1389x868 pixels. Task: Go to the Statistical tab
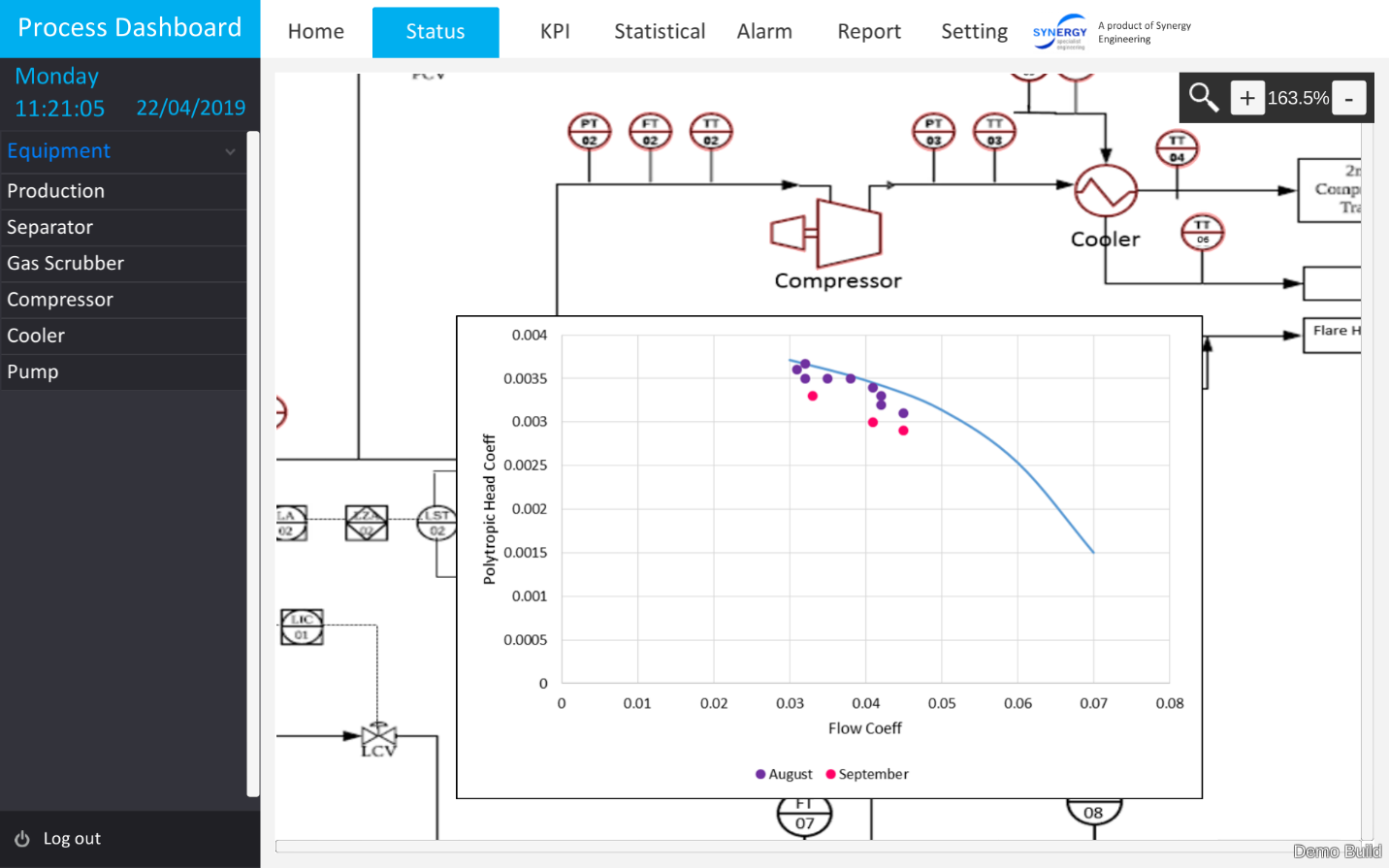pos(660,31)
